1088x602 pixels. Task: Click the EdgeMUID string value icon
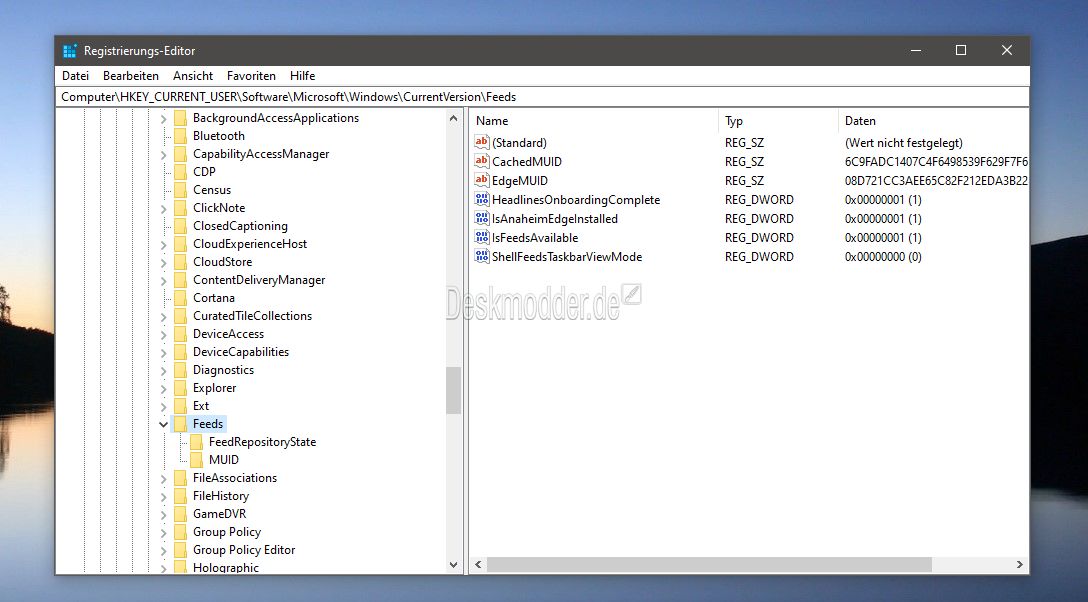[482, 180]
